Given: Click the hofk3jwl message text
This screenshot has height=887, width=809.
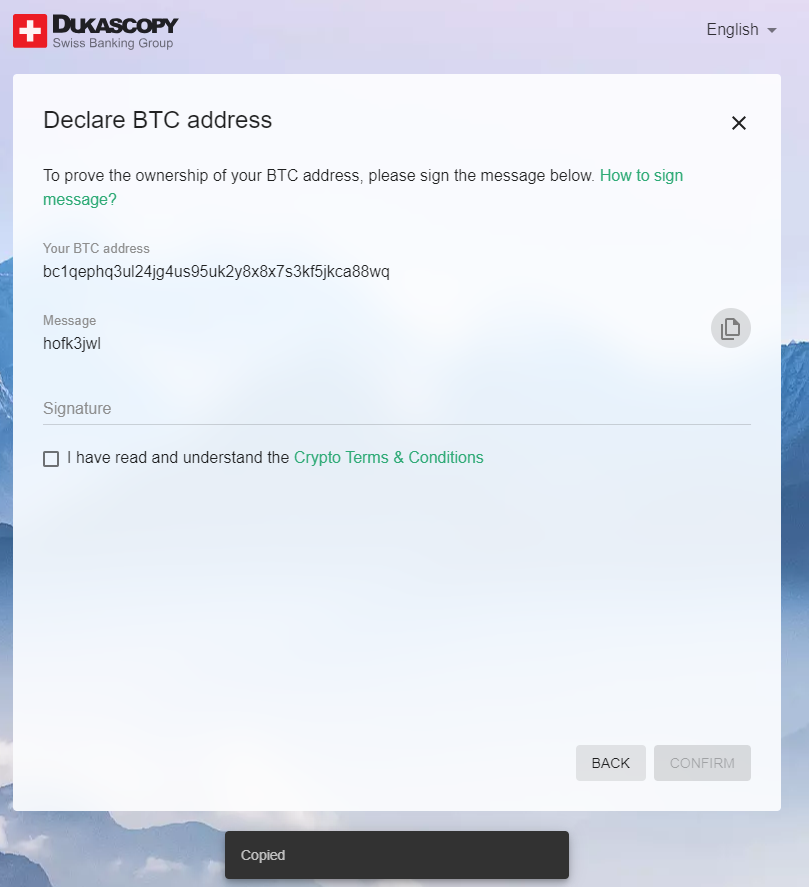Looking at the screenshot, I should [72, 343].
